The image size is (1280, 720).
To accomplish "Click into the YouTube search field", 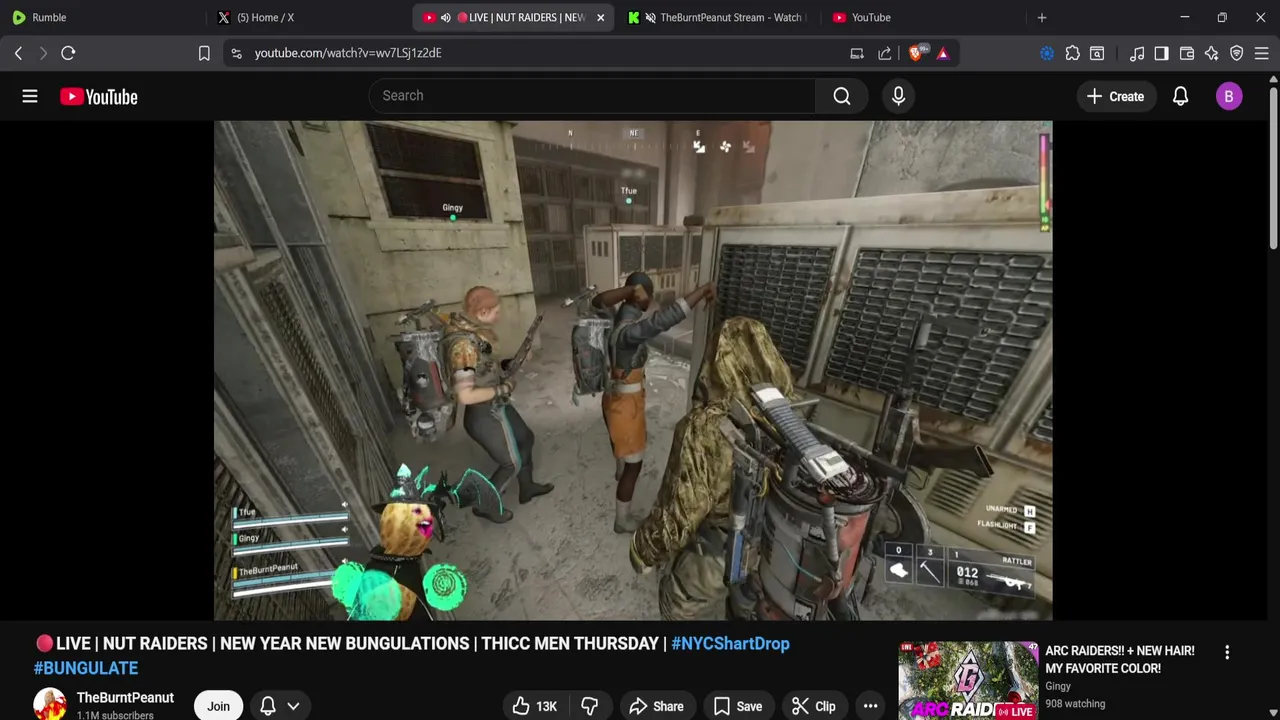I will [590, 96].
